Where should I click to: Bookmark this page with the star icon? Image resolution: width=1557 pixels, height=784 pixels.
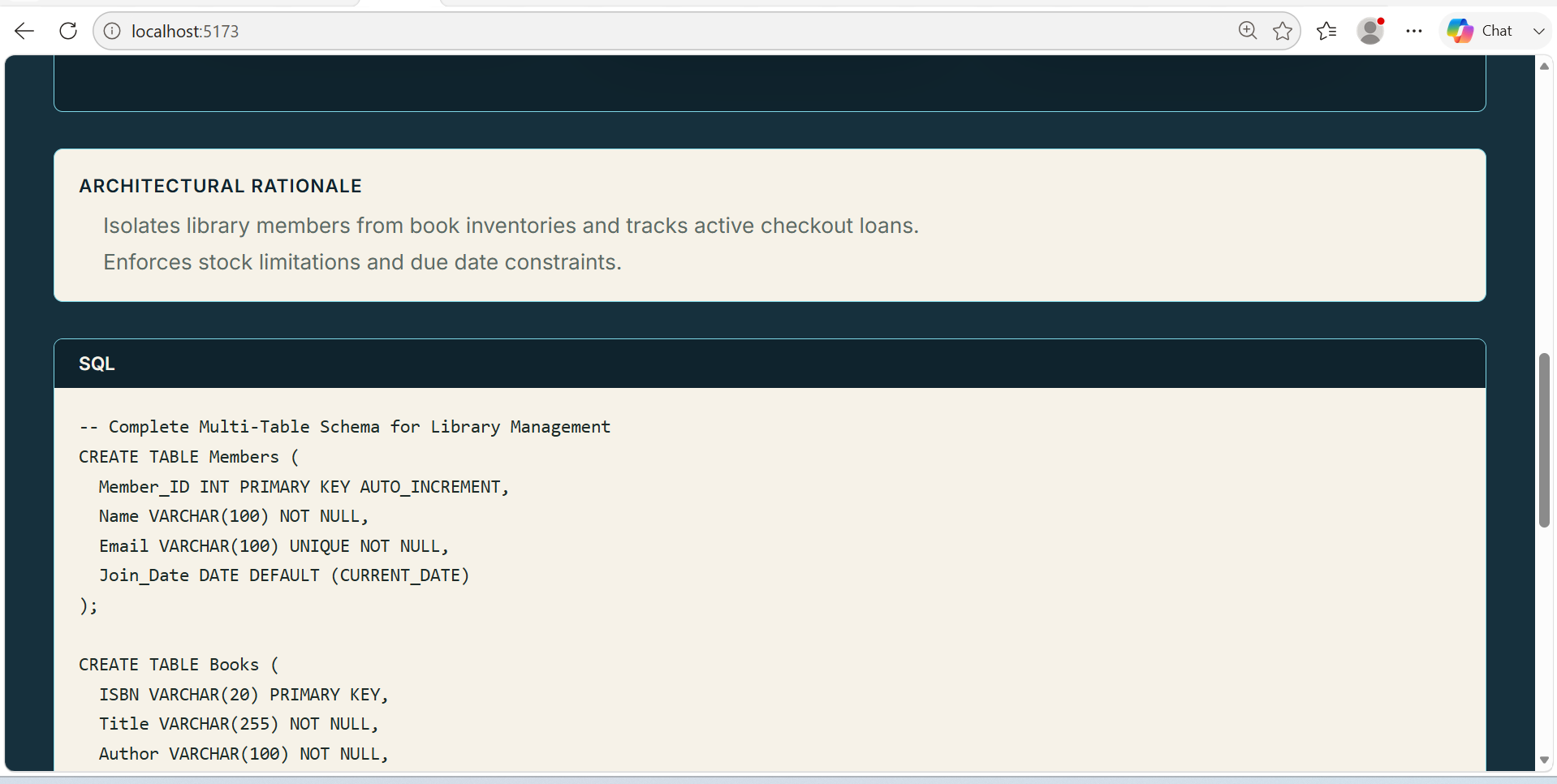pos(1283,31)
